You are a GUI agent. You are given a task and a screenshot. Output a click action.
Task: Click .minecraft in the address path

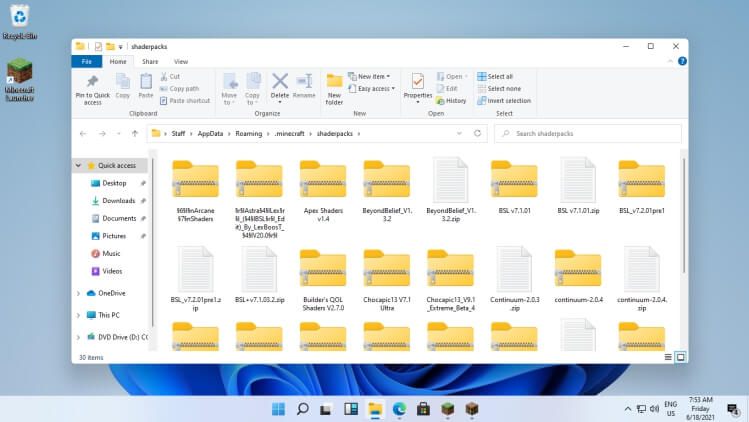[289, 134]
